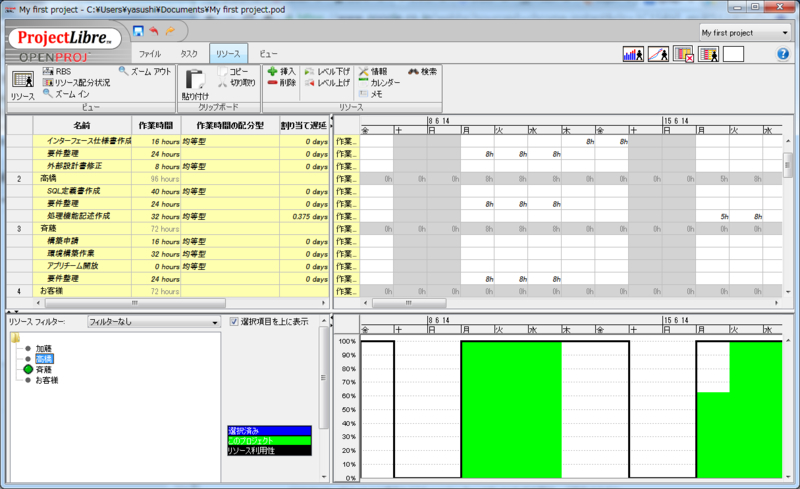The width and height of the screenshot is (800, 489).
Task: Click the red 削除 delete button
Action: point(282,83)
